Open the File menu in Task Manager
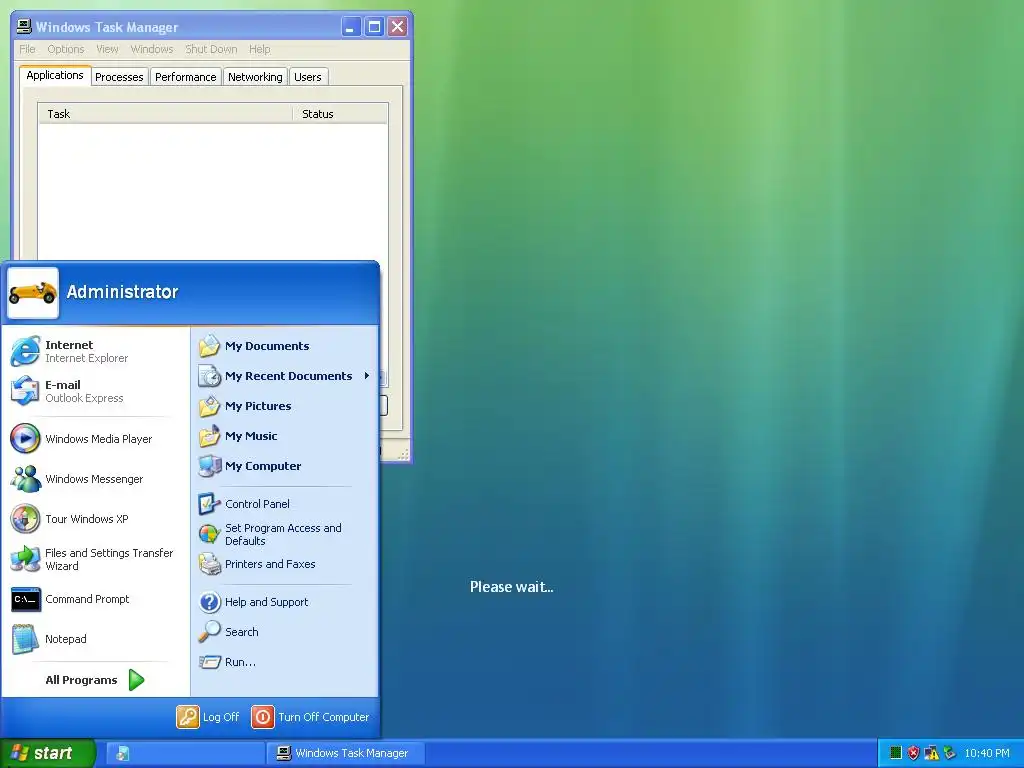 (27, 49)
